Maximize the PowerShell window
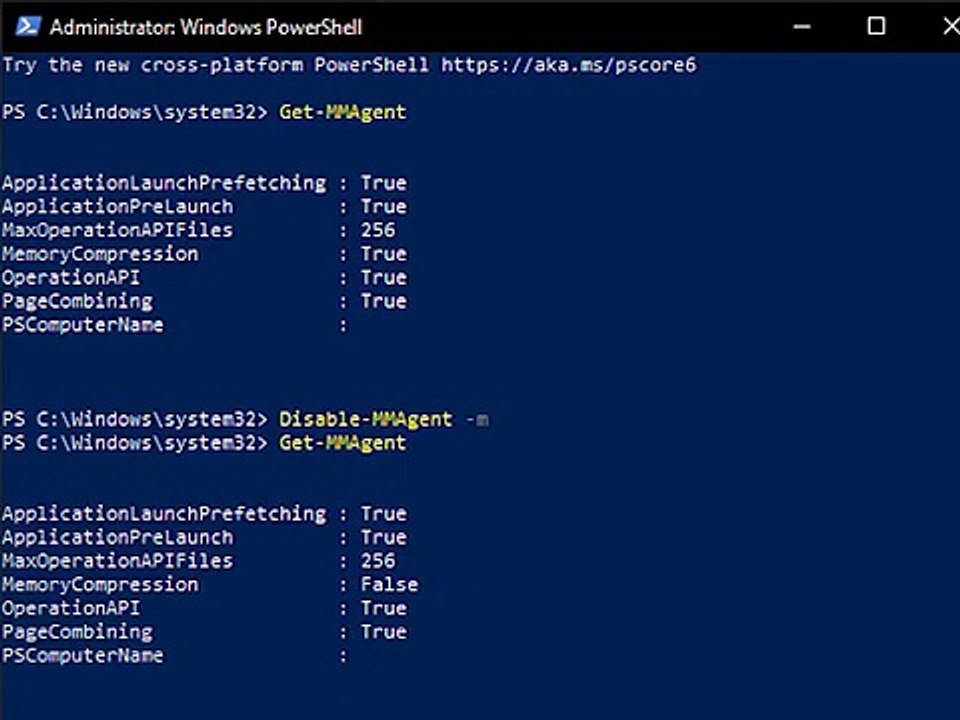This screenshot has width=960, height=720. 876,26
